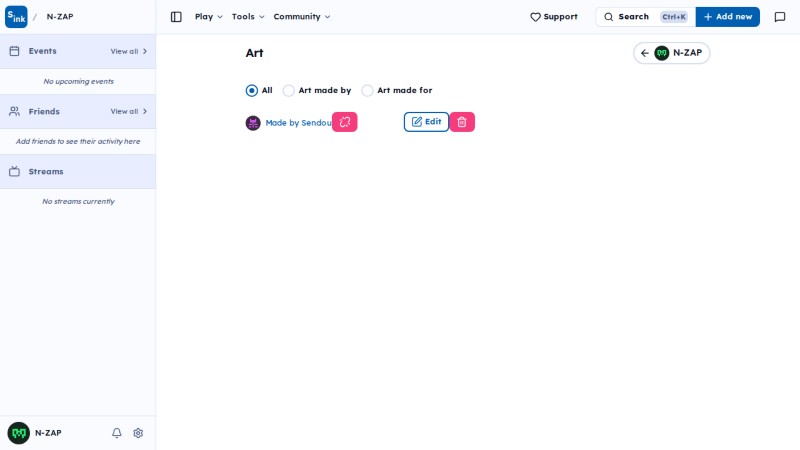The width and height of the screenshot is (800, 450).
Task: Click the search magnifier icon
Action: pos(609,17)
